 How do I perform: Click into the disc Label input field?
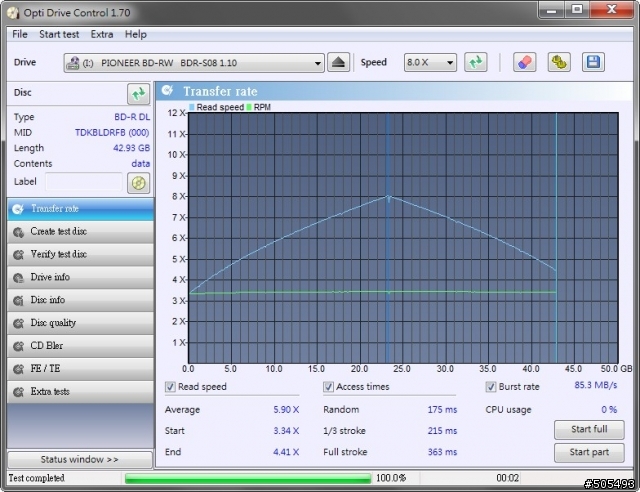pyautogui.click(x=84, y=182)
